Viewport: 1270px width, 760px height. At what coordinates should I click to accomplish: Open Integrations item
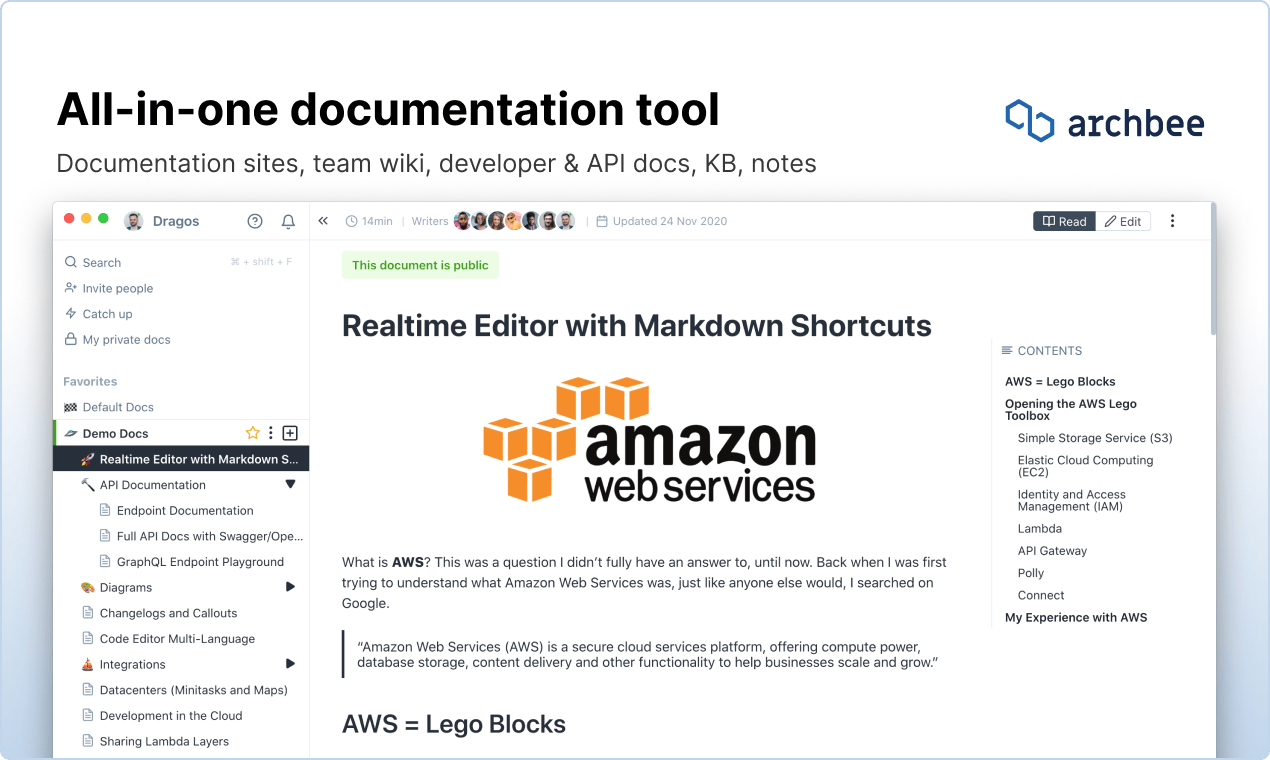tap(133, 665)
